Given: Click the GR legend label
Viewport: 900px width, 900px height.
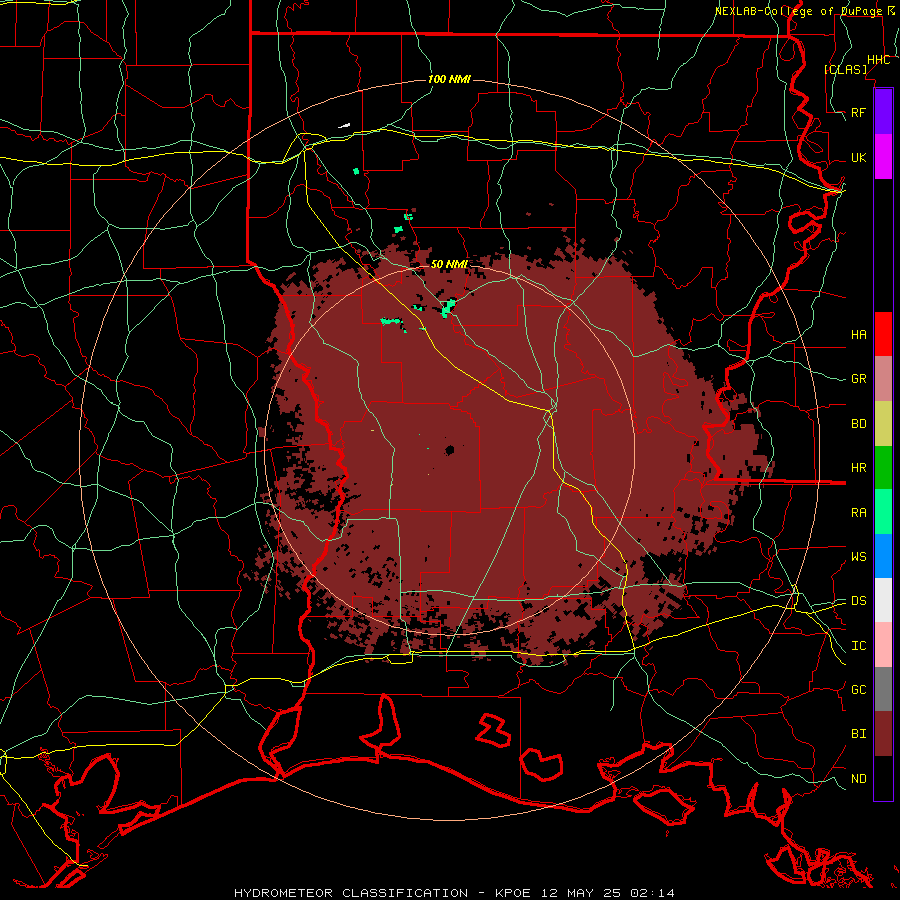Looking at the screenshot, I should pyautogui.click(x=859, y=379).
